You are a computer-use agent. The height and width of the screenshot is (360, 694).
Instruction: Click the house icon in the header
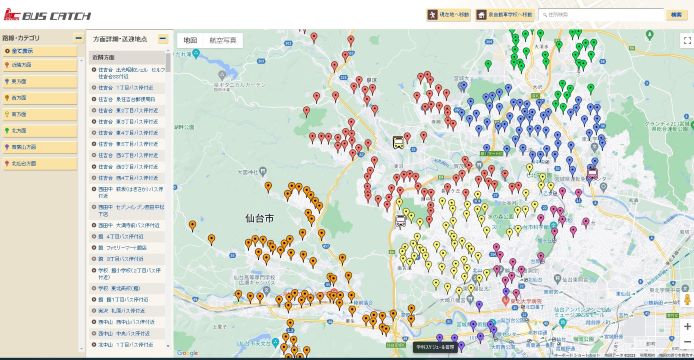point(481,15)
